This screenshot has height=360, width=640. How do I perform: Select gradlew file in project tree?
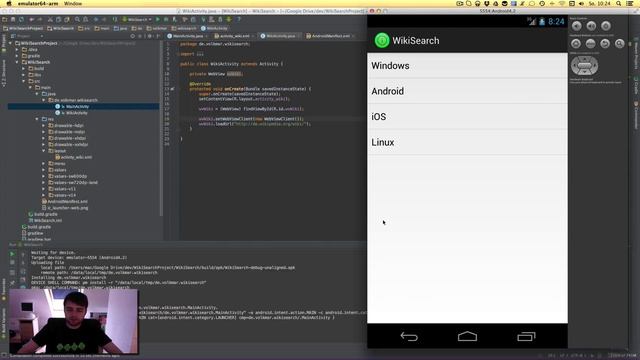[33, 233]
